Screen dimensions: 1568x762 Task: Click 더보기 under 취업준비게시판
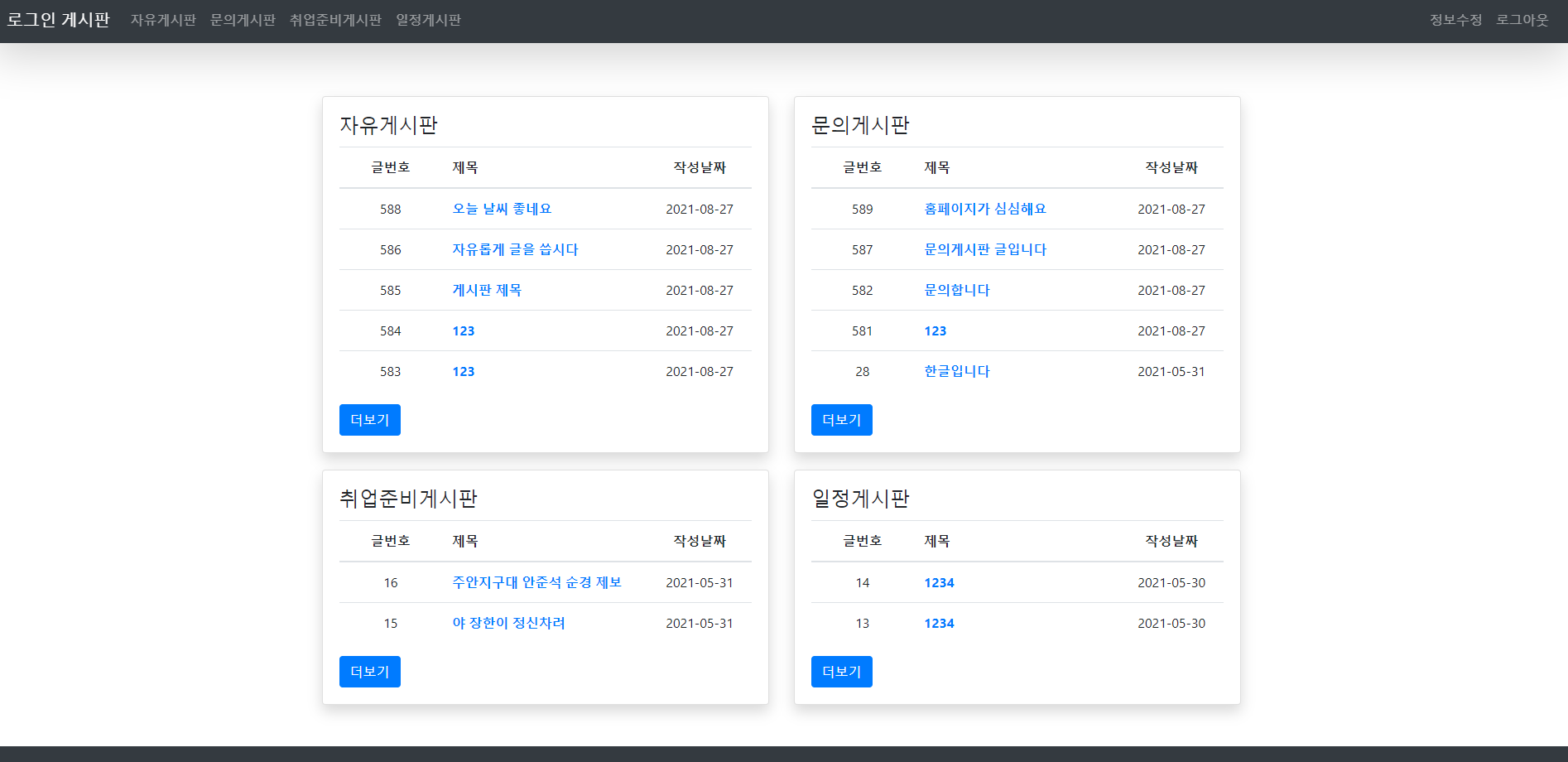coord(369,672)
